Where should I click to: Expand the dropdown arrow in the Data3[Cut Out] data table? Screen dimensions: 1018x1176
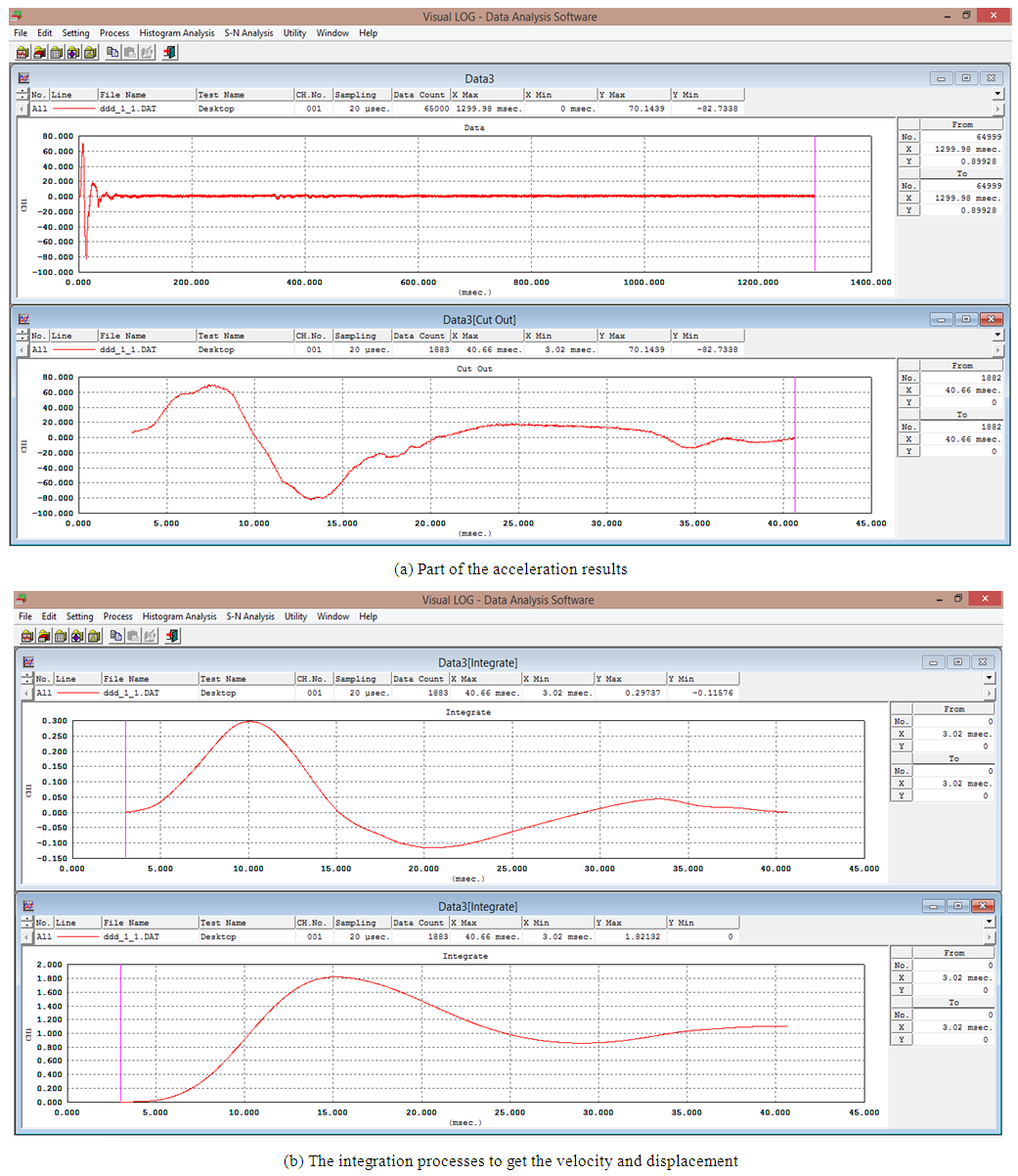tap(997, 336)
